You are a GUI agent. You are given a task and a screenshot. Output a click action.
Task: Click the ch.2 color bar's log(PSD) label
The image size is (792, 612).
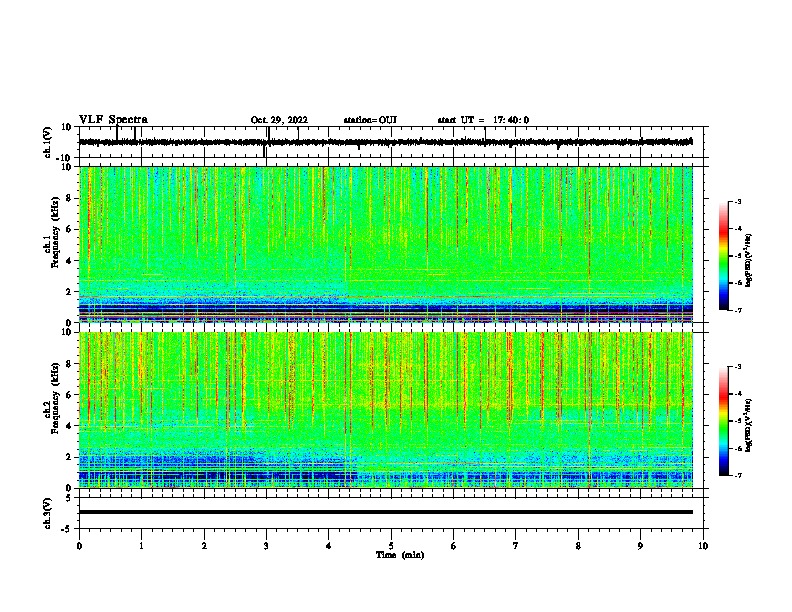pos(749,426)
